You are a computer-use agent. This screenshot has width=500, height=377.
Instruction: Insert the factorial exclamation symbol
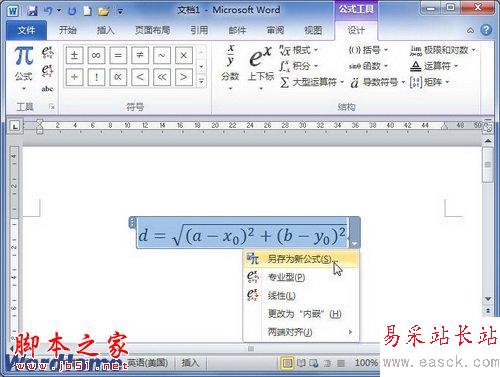pos(96,77)
